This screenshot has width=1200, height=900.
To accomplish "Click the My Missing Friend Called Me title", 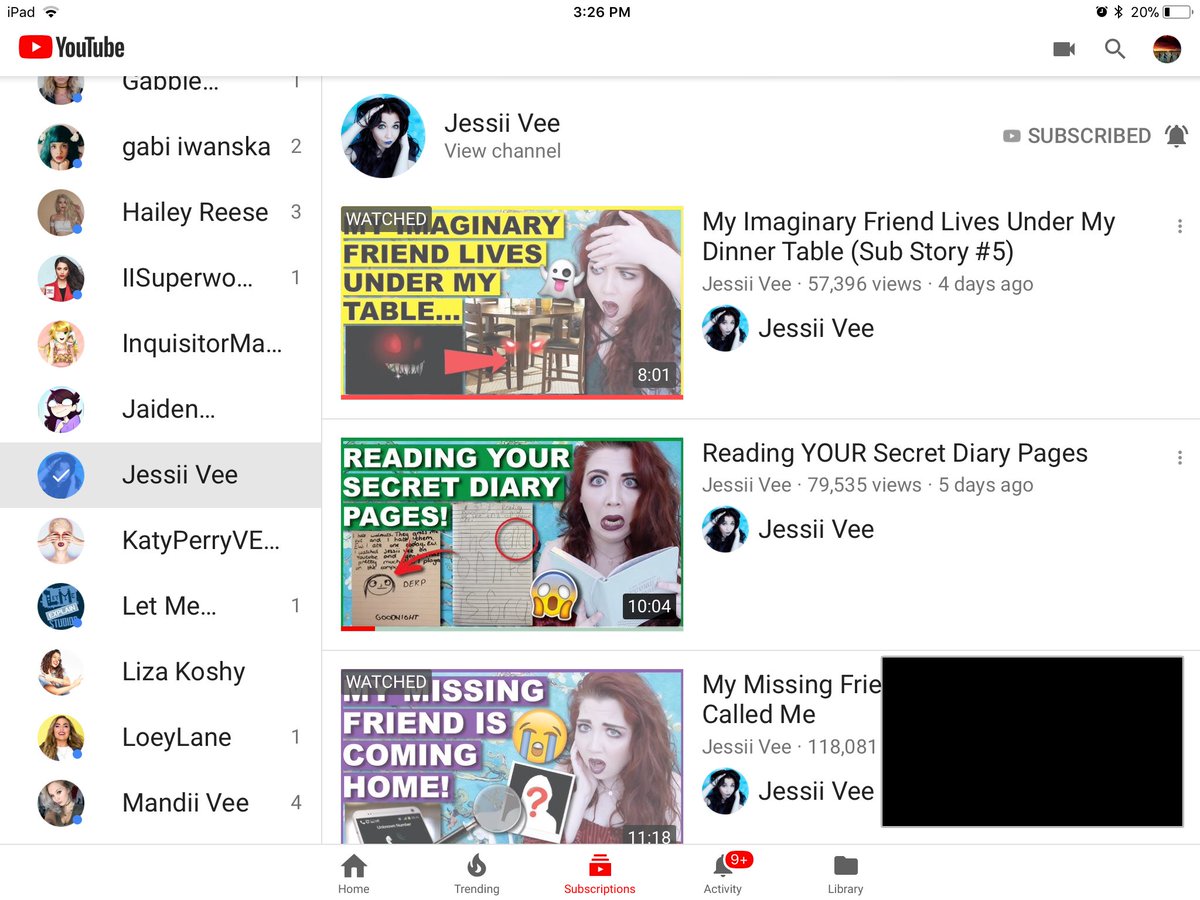I will pos(791,699).
